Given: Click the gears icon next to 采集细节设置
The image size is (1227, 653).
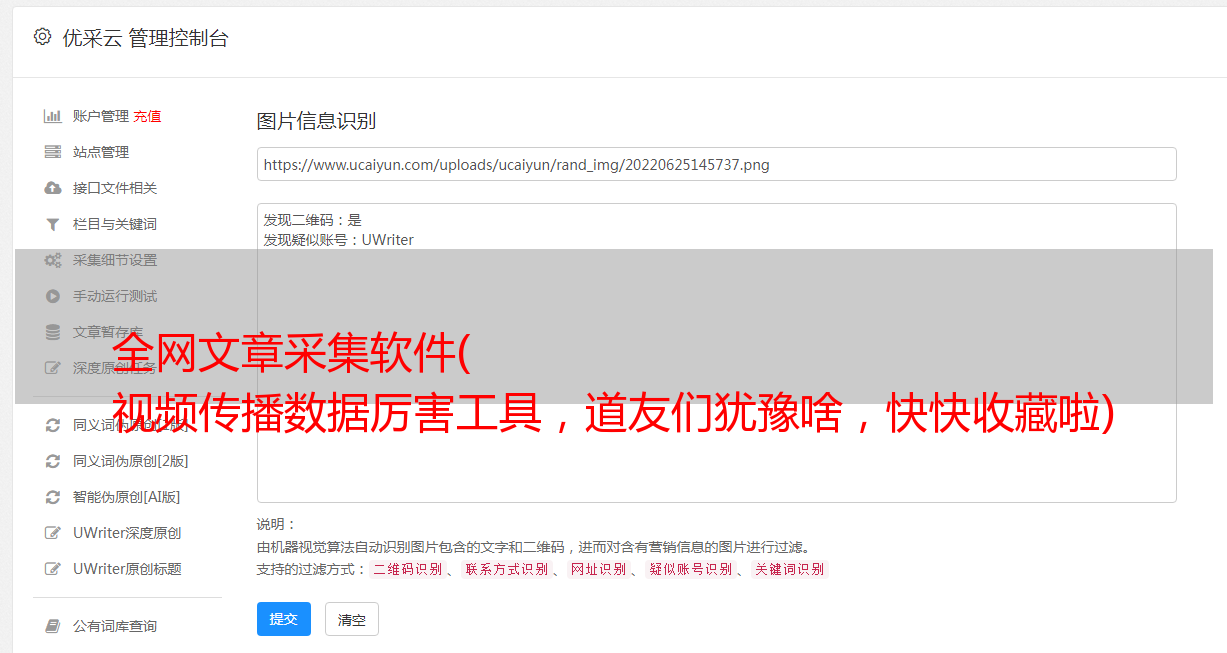Looking at the screenshot, I should click(x=53, y=260).
